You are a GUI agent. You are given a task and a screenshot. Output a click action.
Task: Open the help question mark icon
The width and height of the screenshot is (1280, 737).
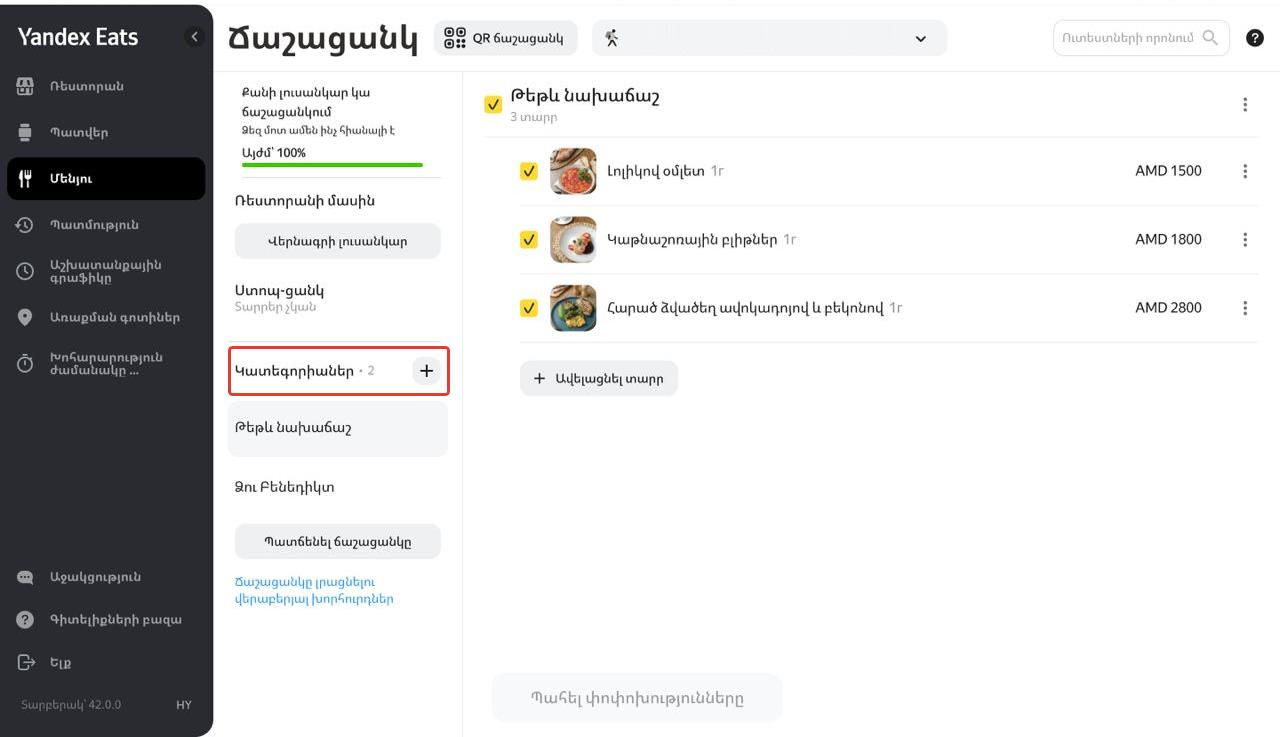(x=1255, y=38)
